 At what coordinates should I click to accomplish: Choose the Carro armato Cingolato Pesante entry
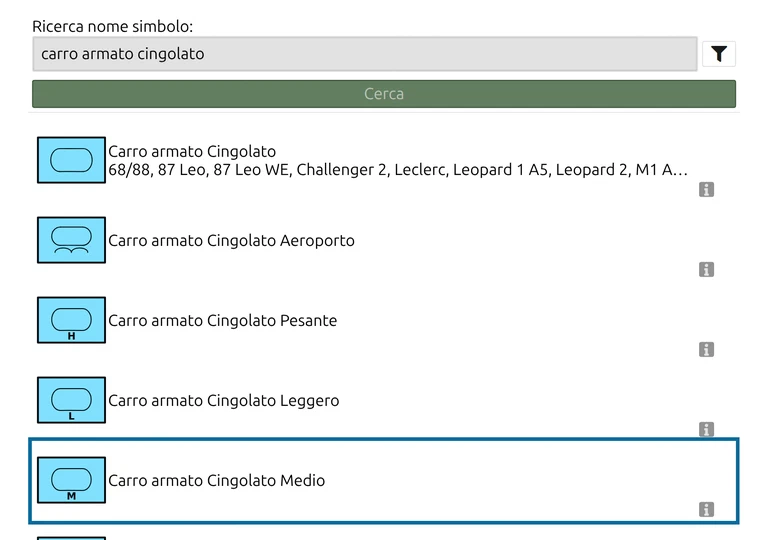point(384,321)
